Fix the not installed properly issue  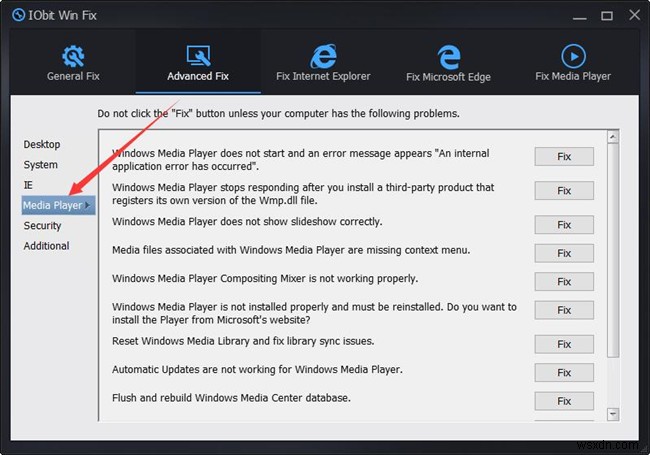(564, 310)
